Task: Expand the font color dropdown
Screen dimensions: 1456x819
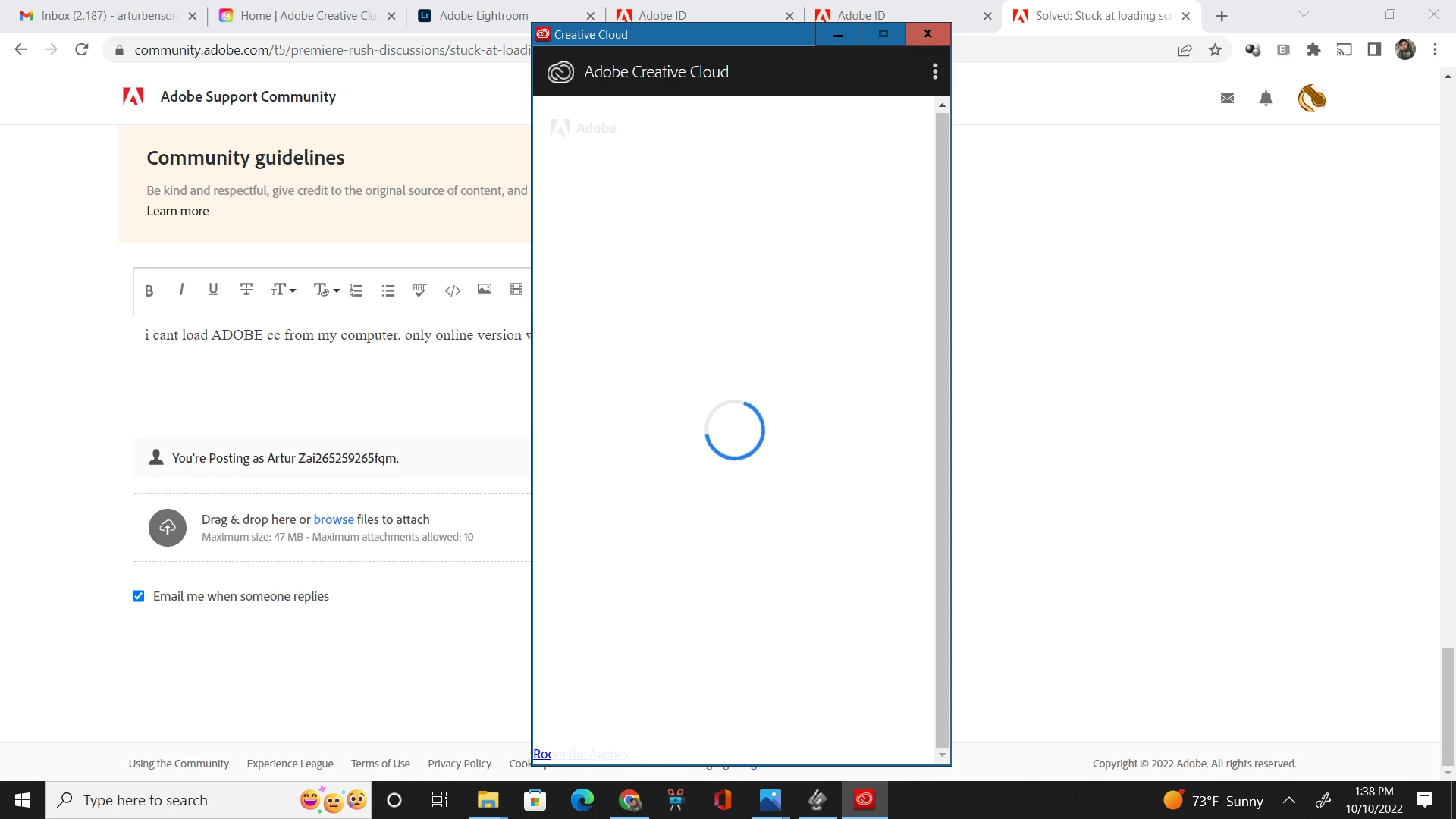Action: [327, 290]
